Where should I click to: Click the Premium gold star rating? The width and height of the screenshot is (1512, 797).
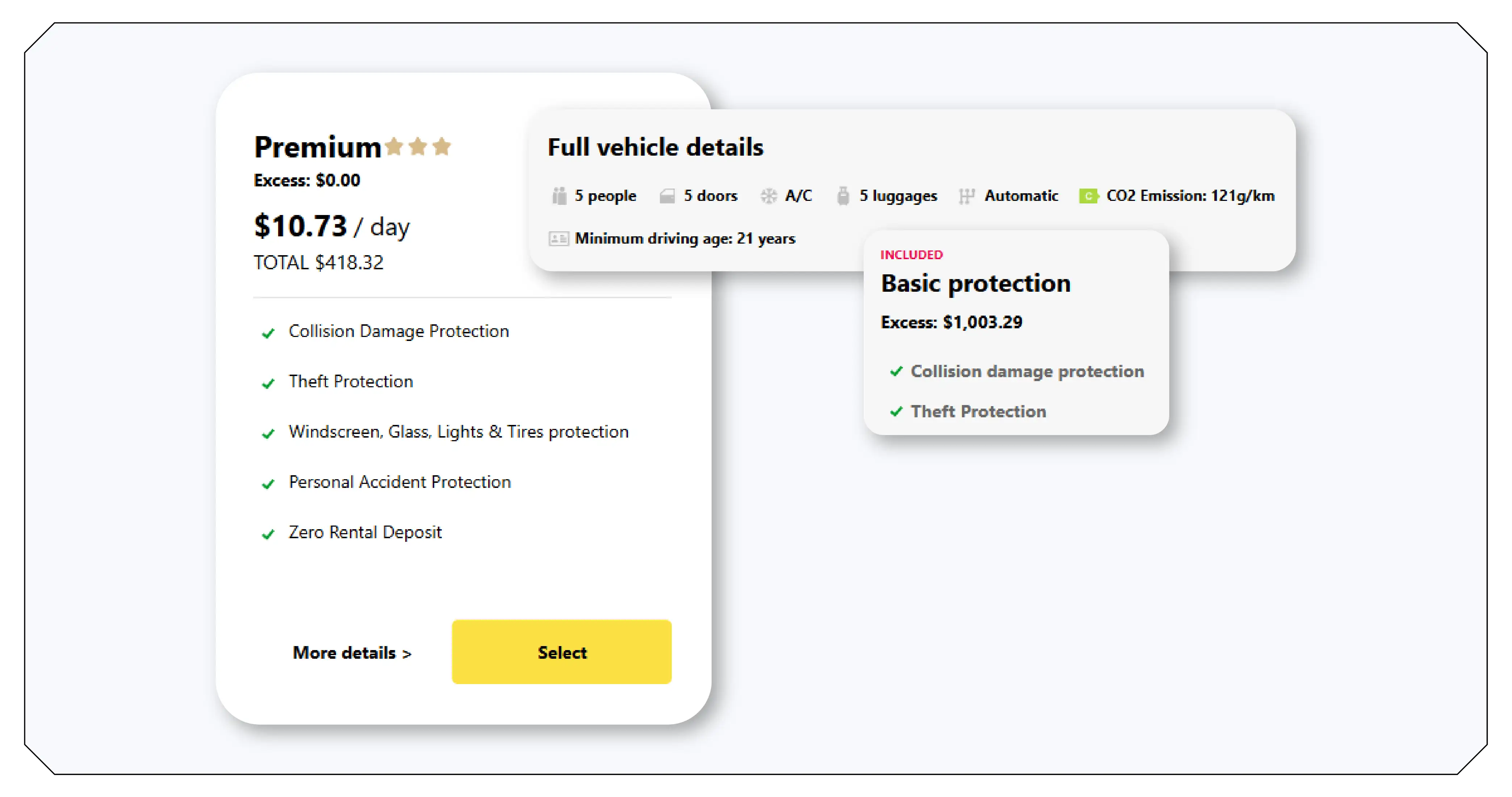418,147
